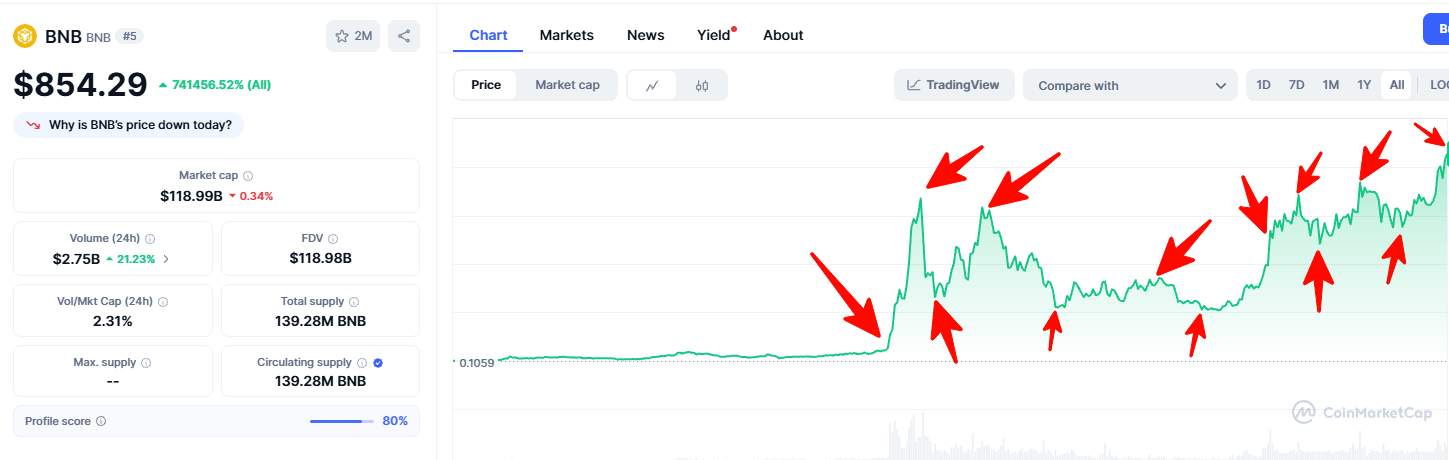Image resolution: width=1449 pixels, height=460 pixels.
Task: Click the Profile score progress bar
Action: point(341,422)
